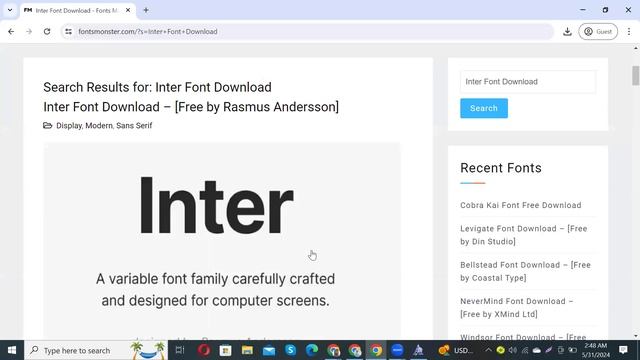The image size is (640, 360).
Task: Open Chrome three-dot menu
Action: click(x=629, y=31)
